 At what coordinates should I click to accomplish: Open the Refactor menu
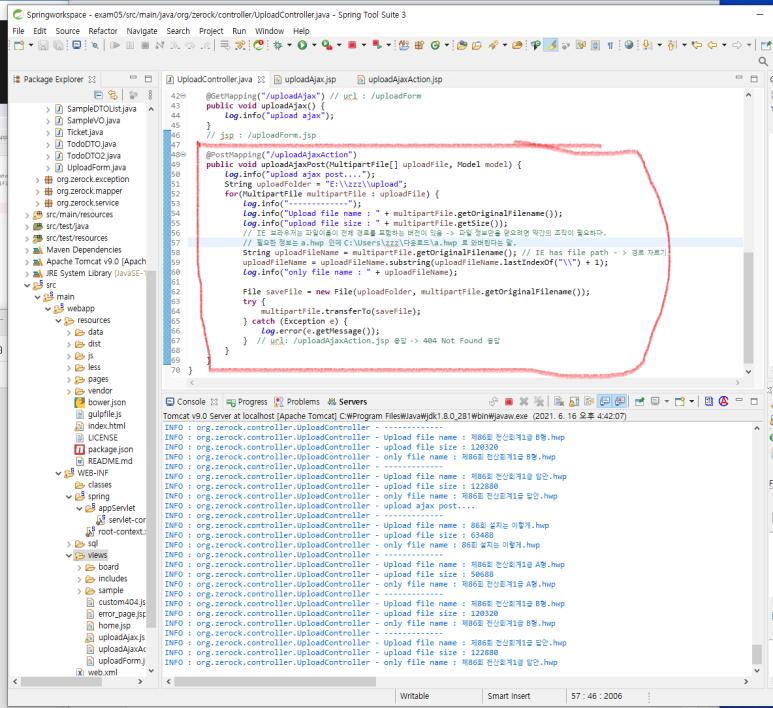click(103, 31)
